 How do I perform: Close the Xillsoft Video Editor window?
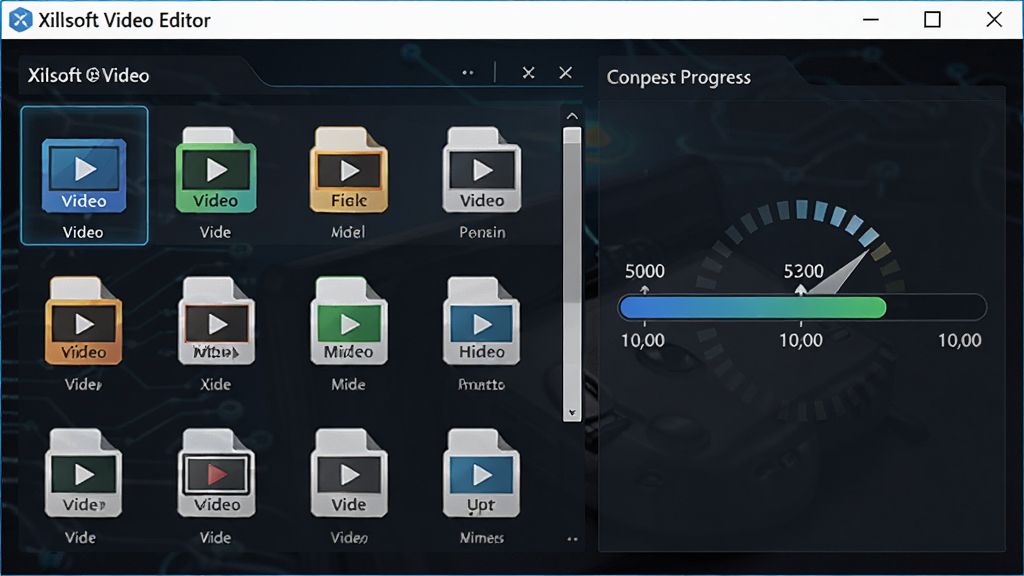(994, 20)
